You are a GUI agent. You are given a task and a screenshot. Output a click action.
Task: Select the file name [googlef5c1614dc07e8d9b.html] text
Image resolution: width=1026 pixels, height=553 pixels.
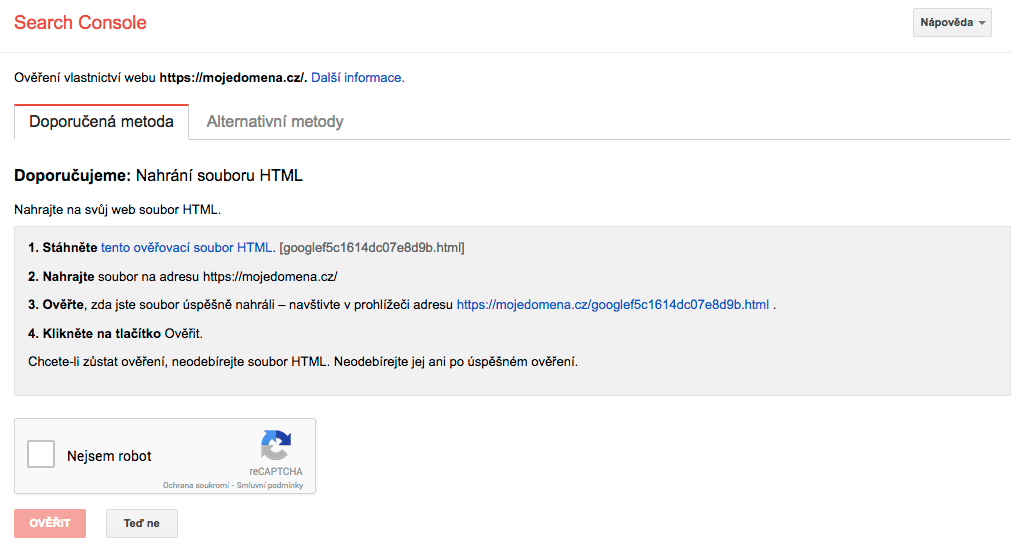tap(372, 247)
